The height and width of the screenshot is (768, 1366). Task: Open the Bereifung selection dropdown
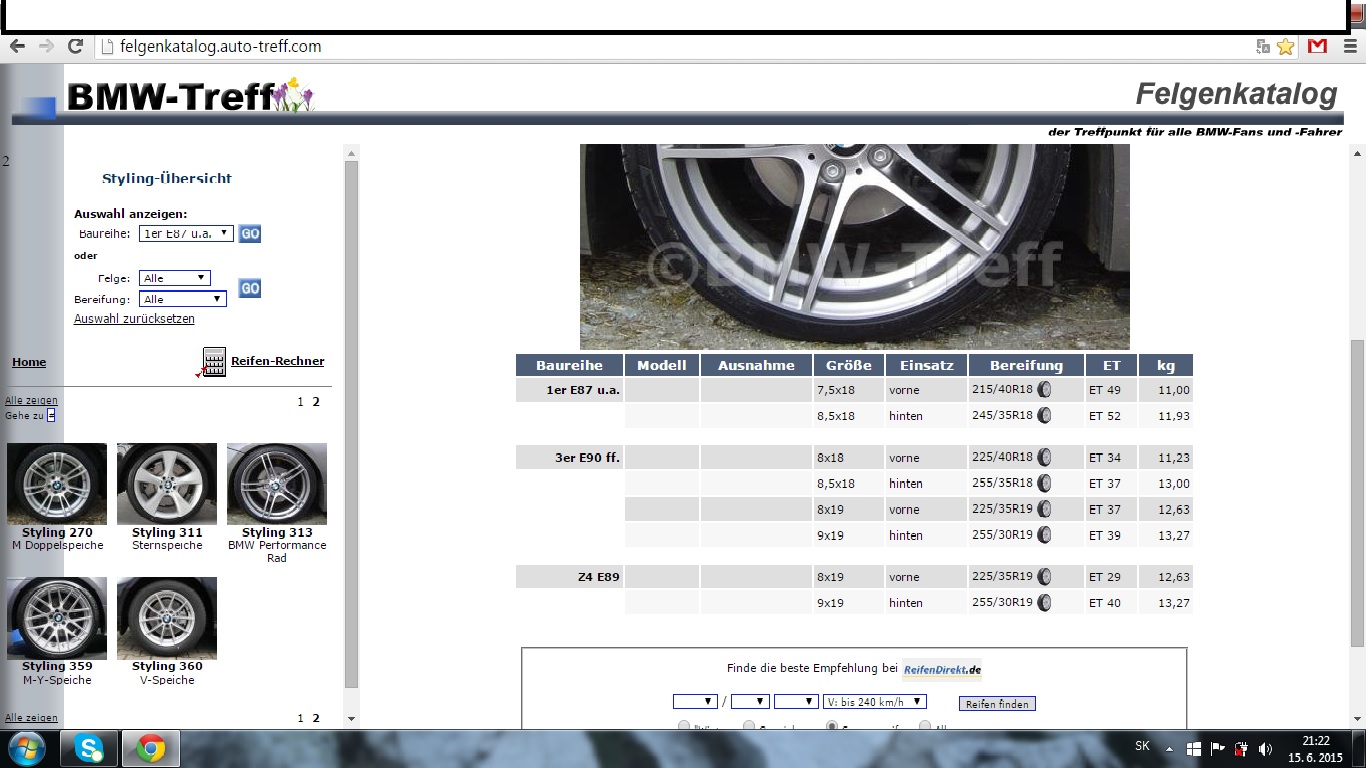tap(182, 299)
